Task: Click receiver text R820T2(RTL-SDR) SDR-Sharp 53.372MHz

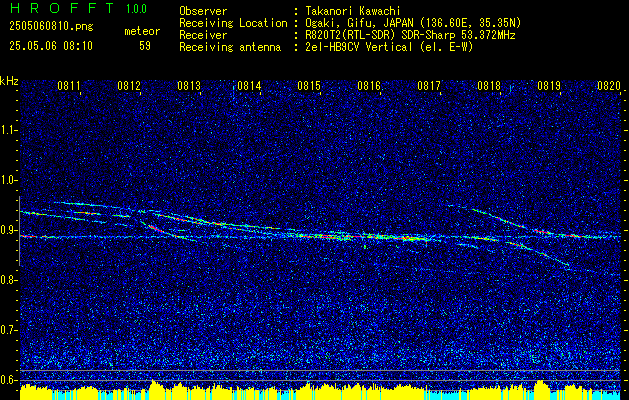Action: (x=410, y=35)
